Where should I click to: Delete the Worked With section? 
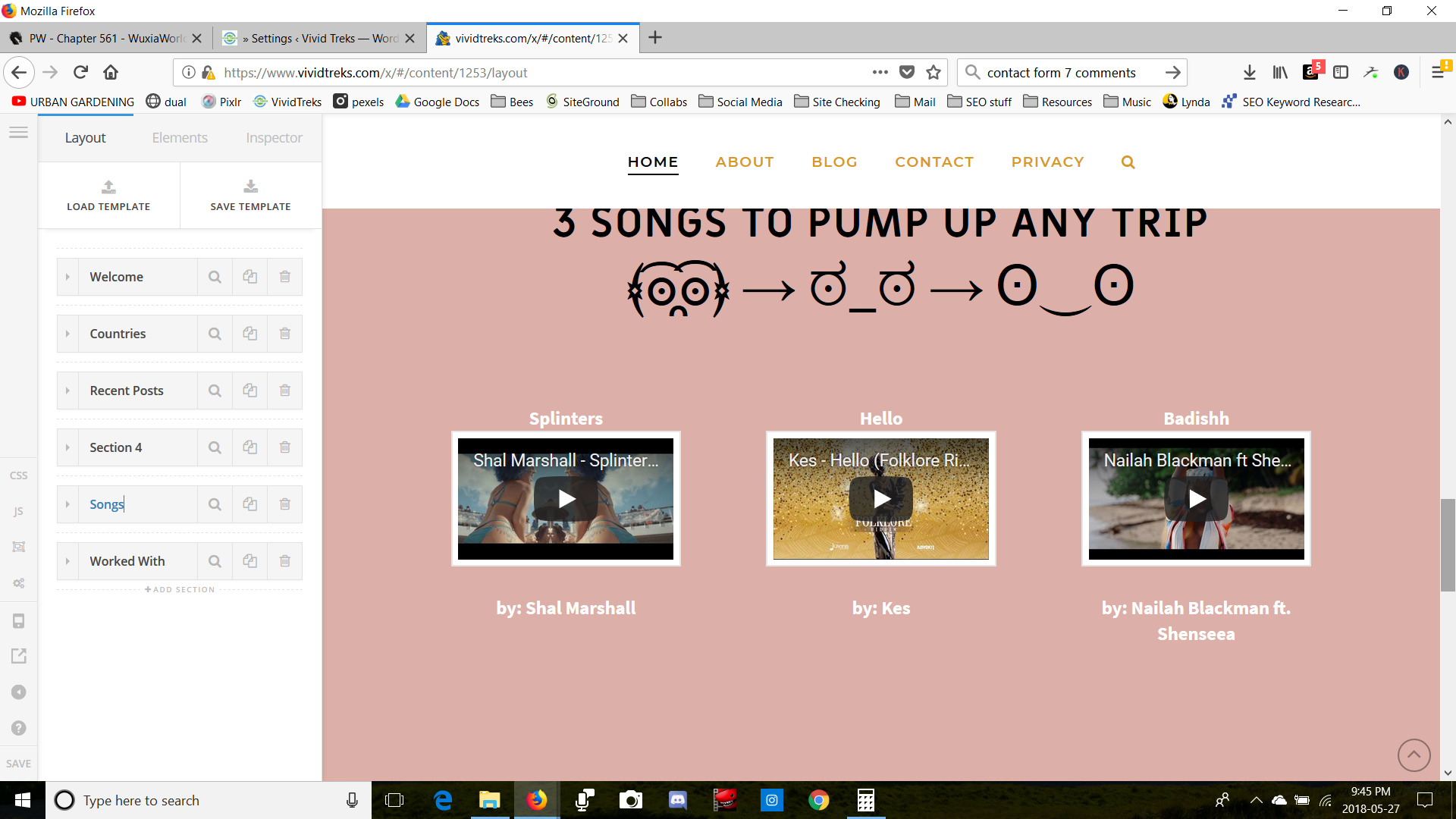[x=284, y=561]
